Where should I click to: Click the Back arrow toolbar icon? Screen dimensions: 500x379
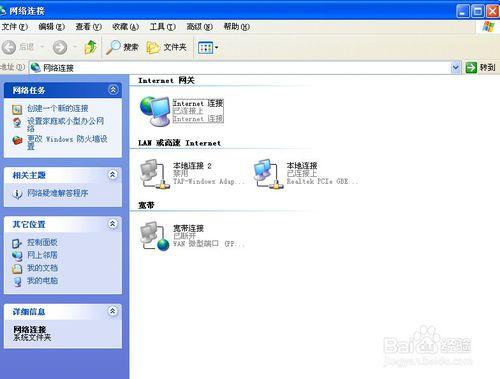9,47
